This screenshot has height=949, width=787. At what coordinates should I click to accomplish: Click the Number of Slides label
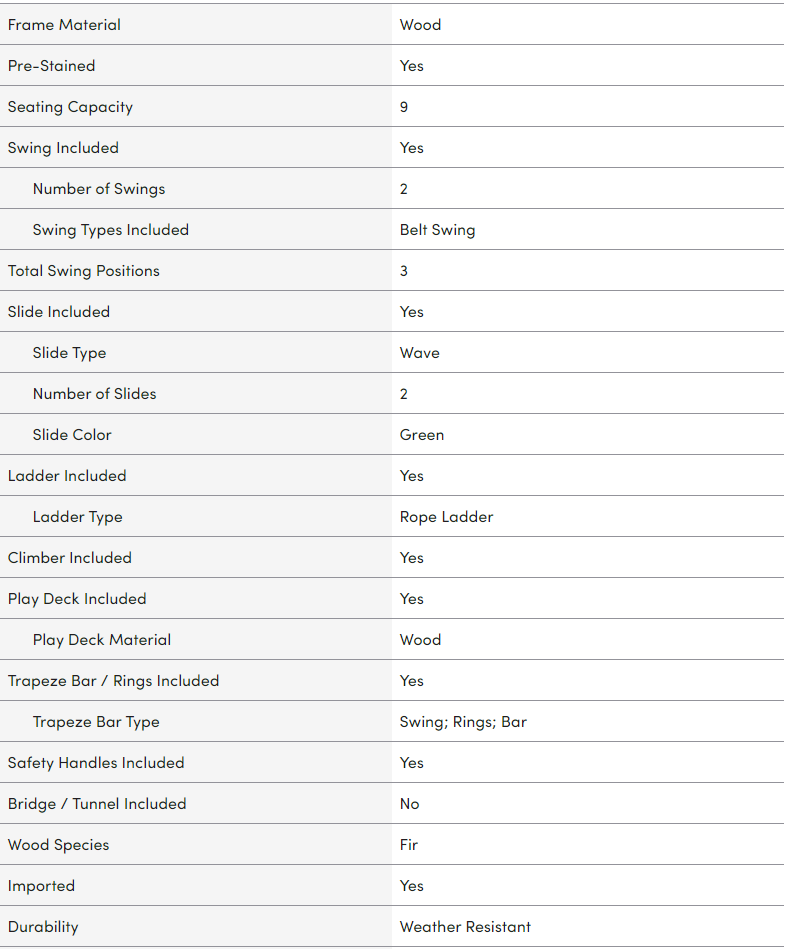94,394
